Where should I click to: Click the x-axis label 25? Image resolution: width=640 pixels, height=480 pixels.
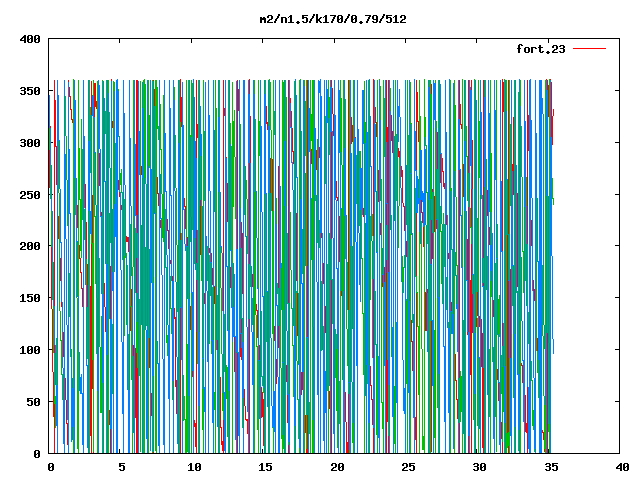408,467
